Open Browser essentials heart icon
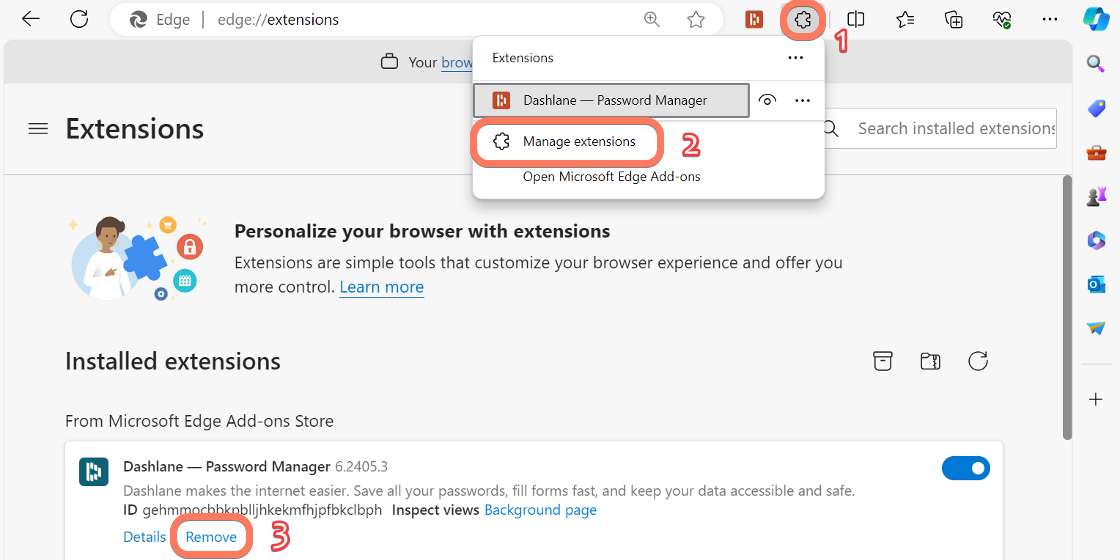The width and height of the screenshot is (1120, 560). click(1002, 19)
